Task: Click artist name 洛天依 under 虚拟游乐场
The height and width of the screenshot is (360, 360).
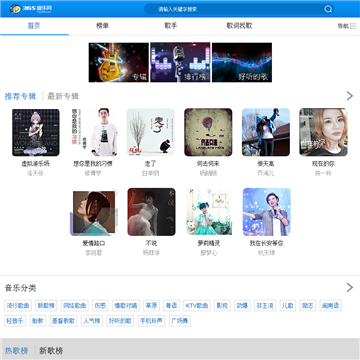Action: point(36,173)
